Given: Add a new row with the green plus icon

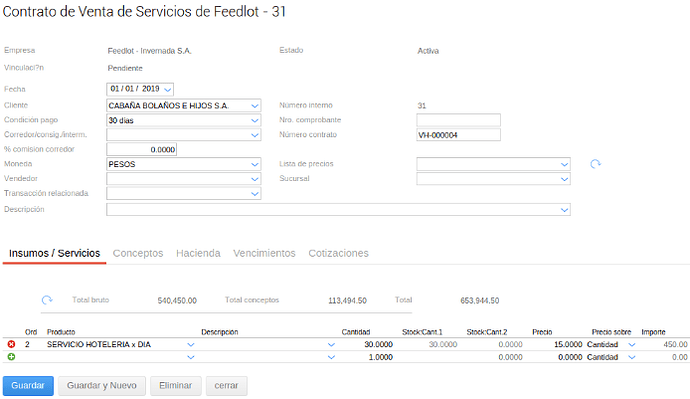Looking at the screenshot, I should [x=11, y=357].
